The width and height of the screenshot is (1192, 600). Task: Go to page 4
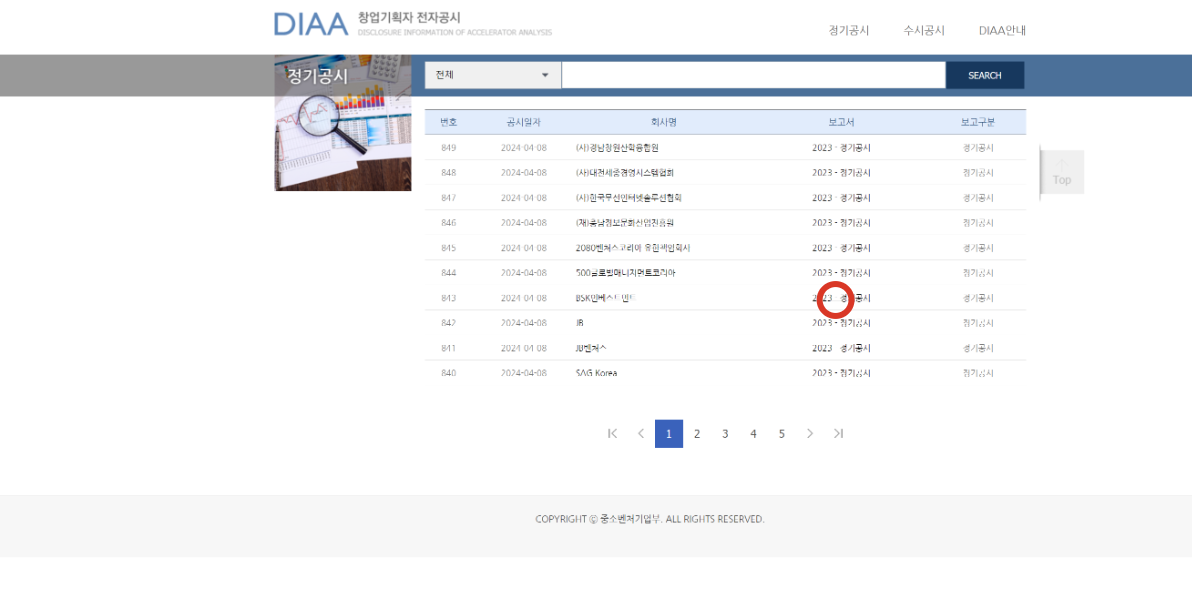point(753,433)
